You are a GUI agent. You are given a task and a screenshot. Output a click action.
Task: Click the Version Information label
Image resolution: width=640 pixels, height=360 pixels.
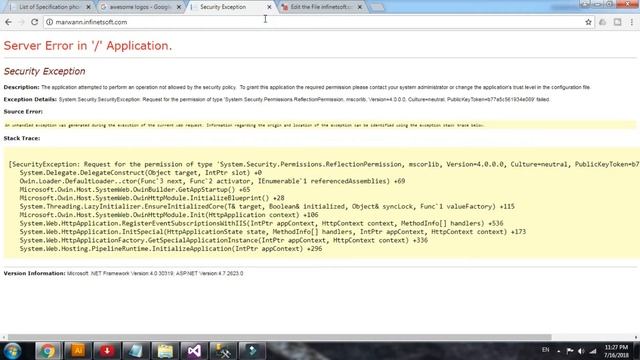coord(34,273)
